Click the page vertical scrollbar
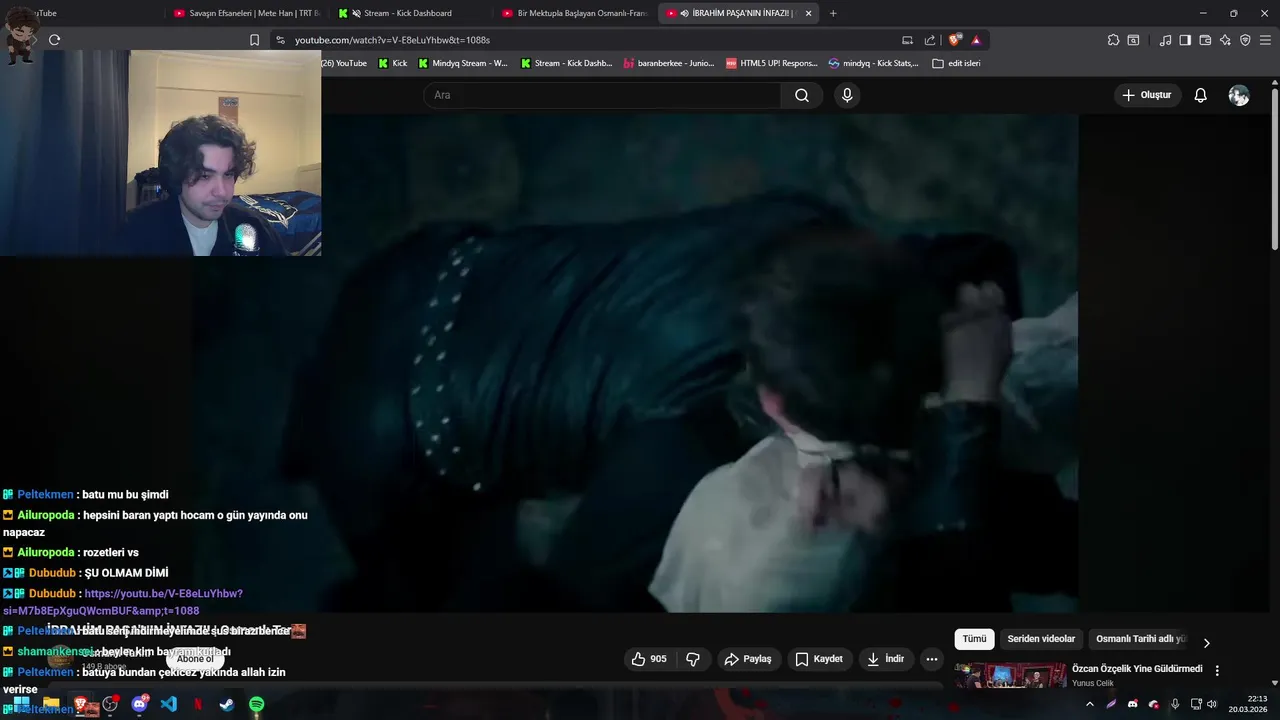The image size is (1280, 720). (1274, 170)
